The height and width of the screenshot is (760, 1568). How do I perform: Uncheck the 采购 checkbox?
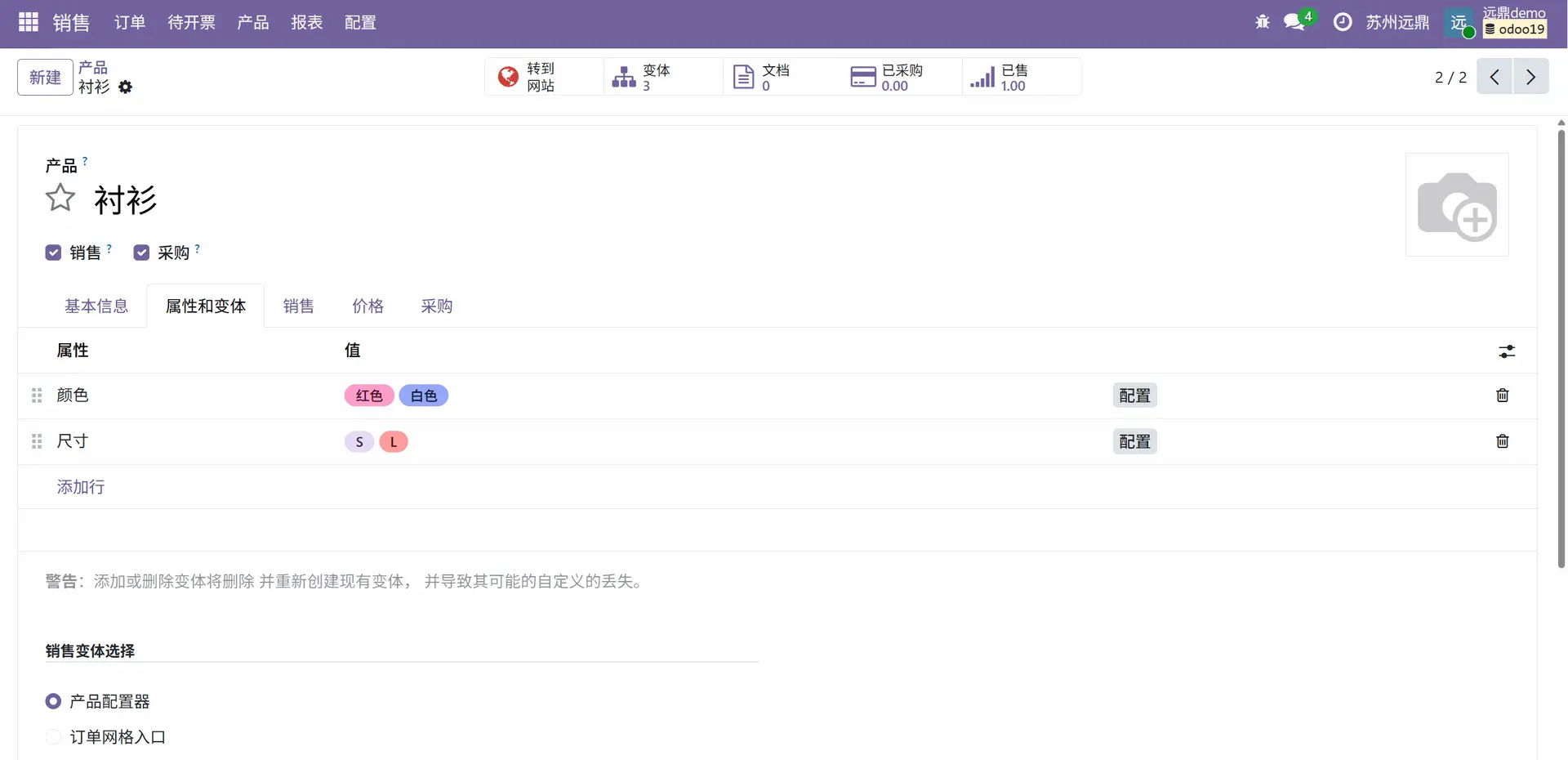pos(142,253)
